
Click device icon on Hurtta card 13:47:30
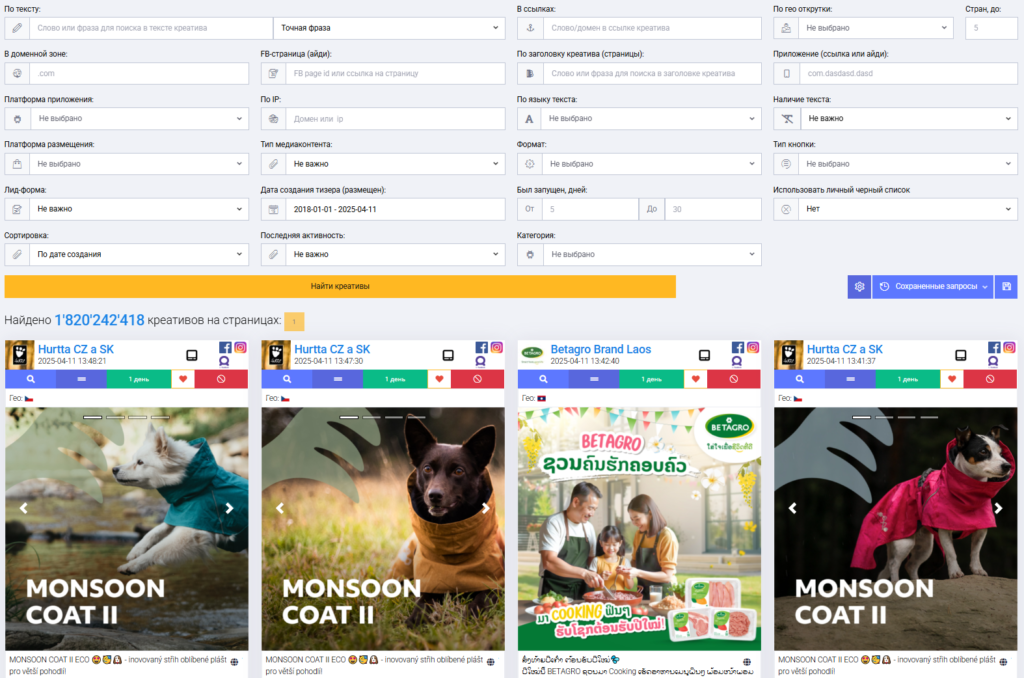[448, 355]
